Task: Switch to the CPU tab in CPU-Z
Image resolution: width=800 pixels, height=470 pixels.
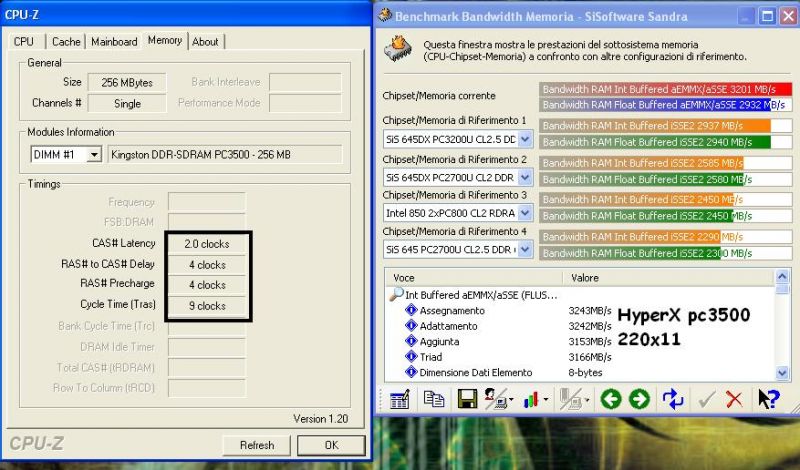Action: [24, 41]
